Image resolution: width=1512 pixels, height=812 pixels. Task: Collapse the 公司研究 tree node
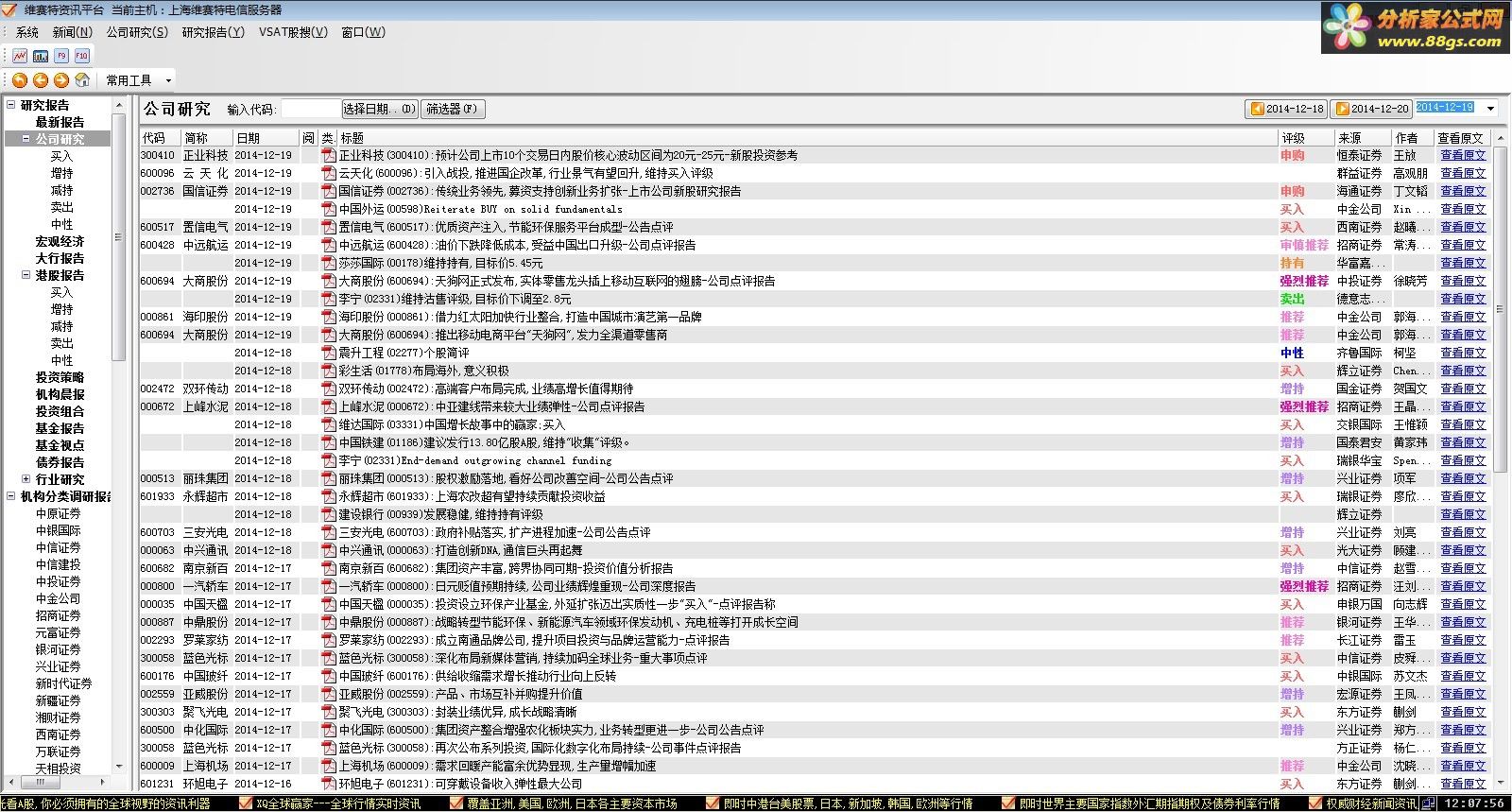coord(26,139)
